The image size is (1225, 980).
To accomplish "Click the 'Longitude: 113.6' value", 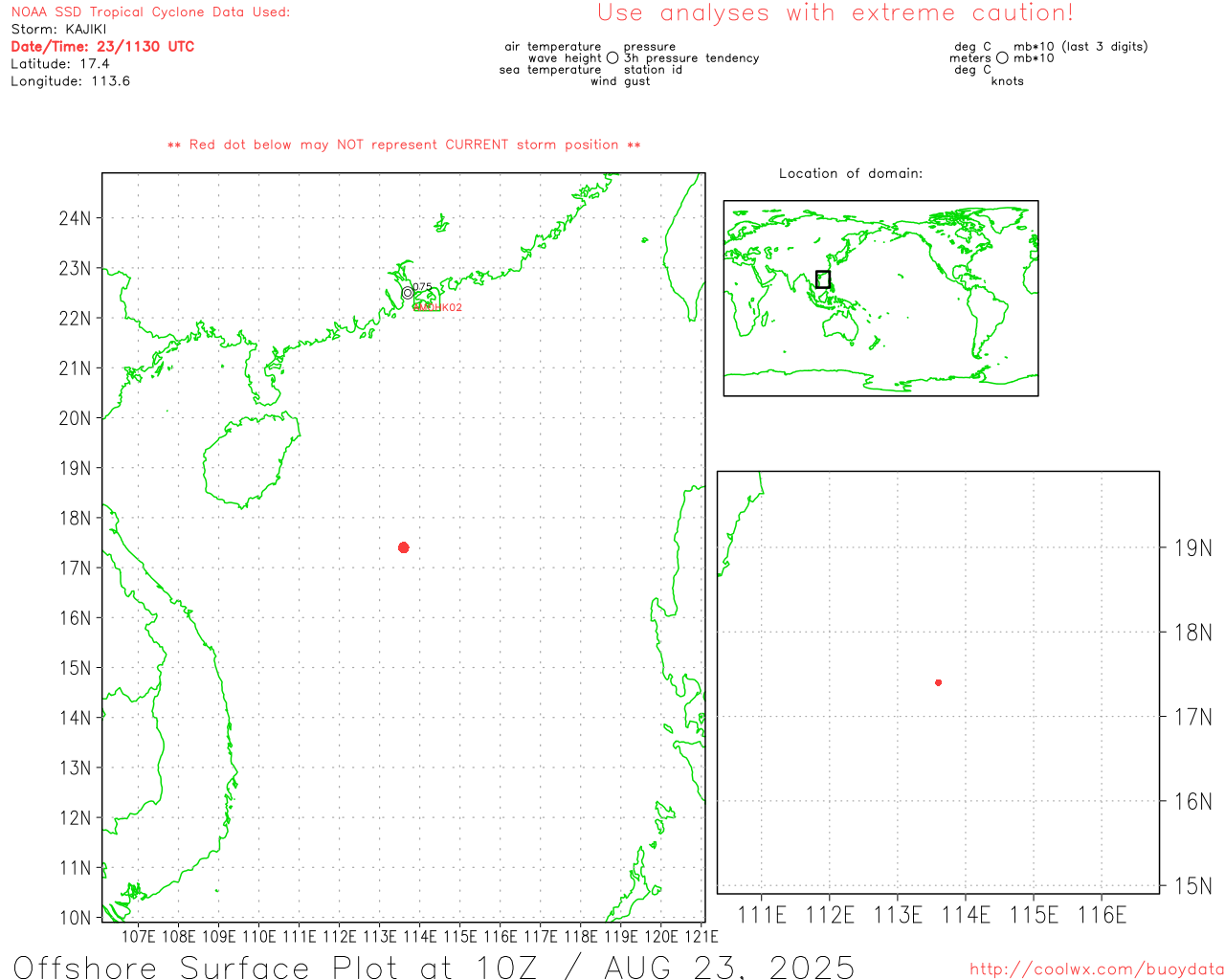I will (70, 81).
